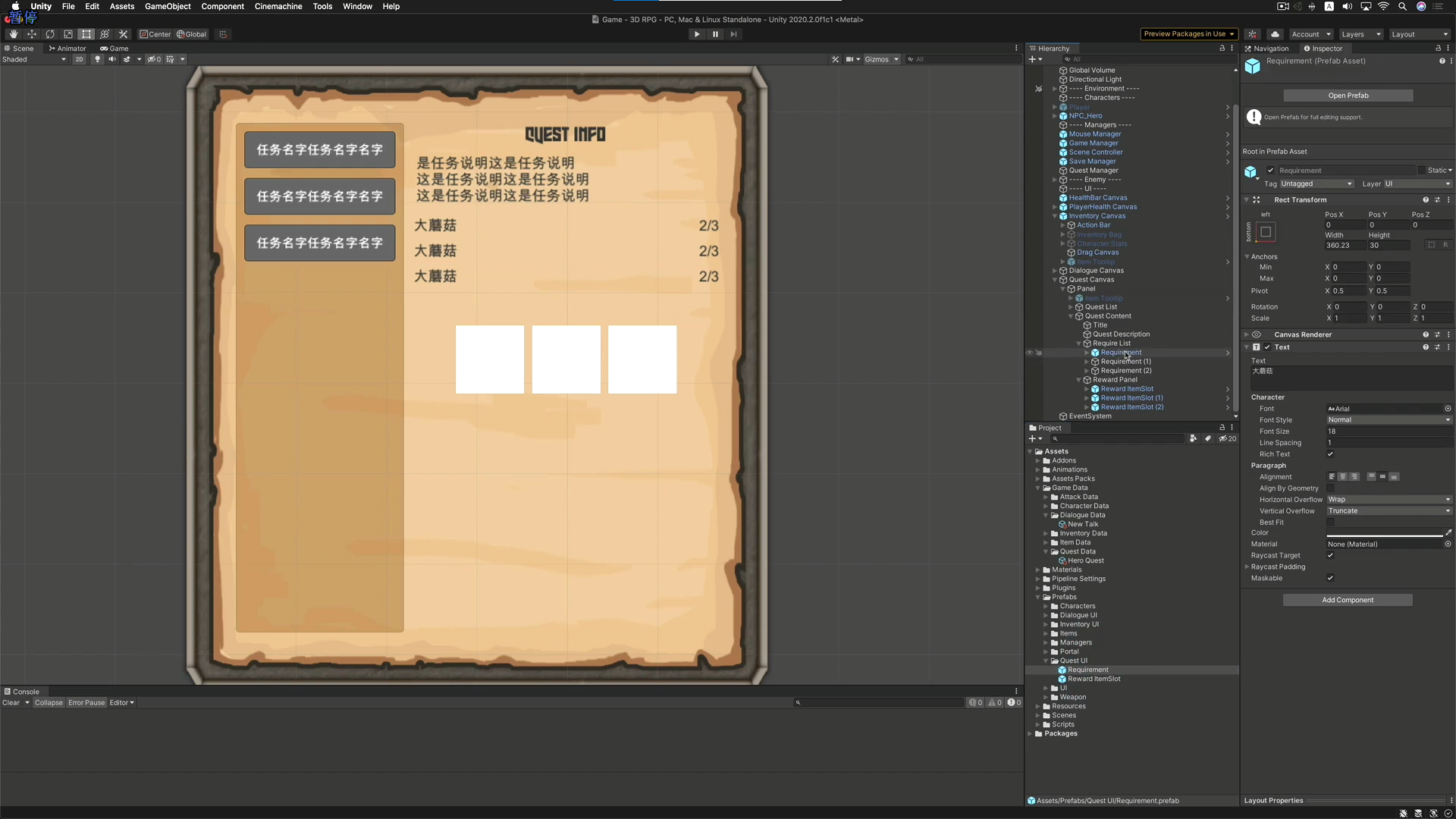Toggle scene lighting in the Scene view

coord(97,59)
